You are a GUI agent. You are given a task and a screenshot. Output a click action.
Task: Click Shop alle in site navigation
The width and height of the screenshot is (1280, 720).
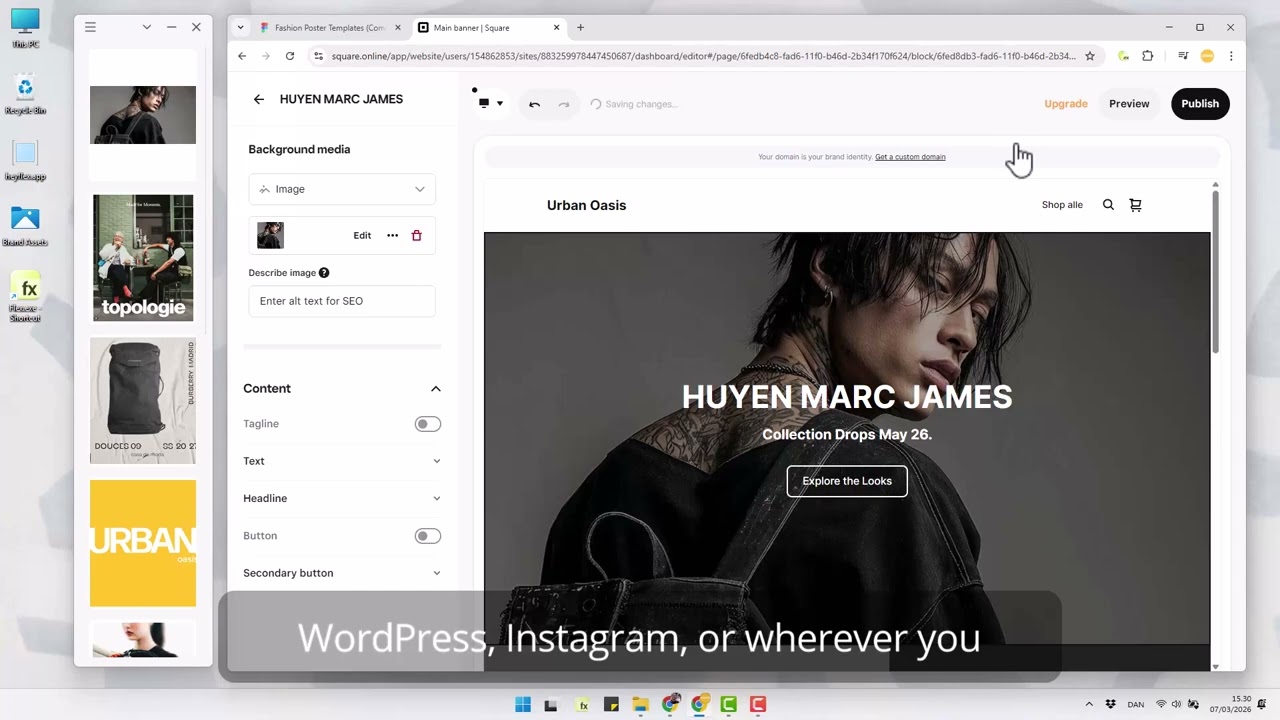1062,205
